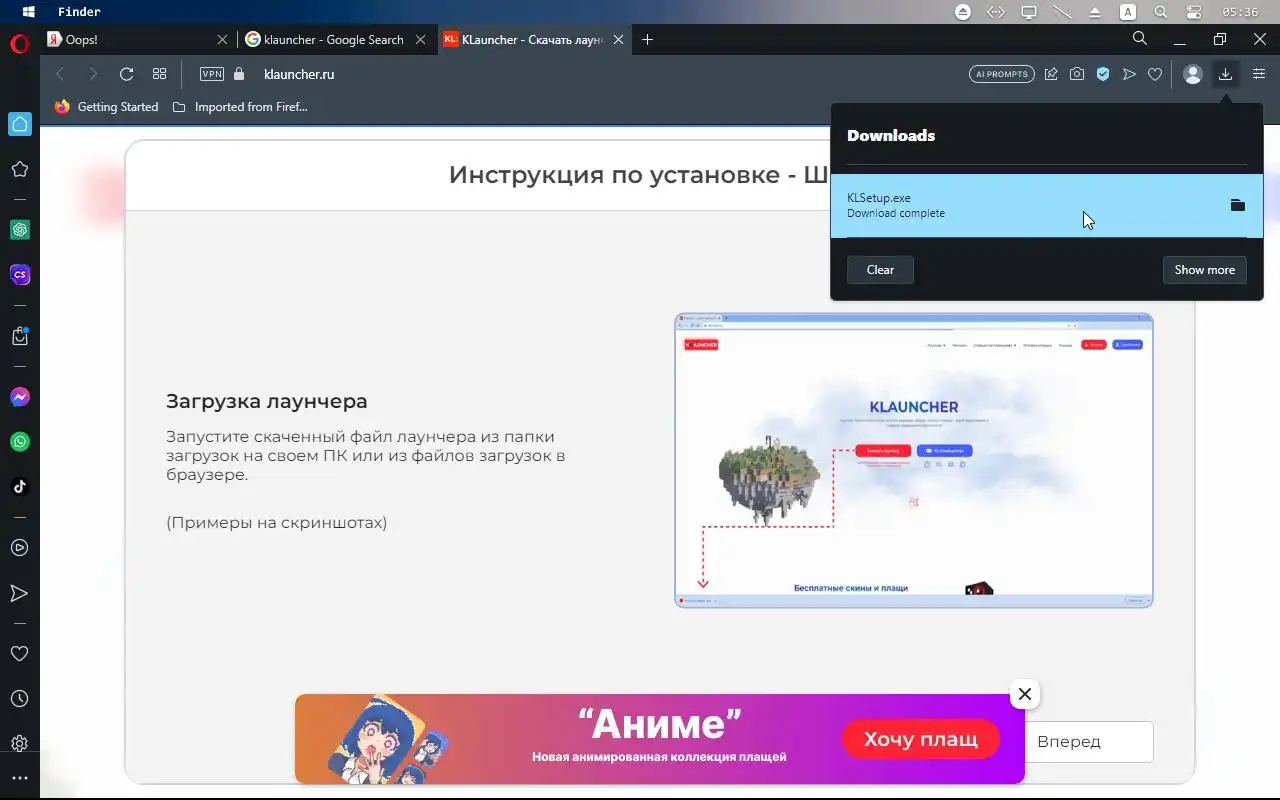The image size is (1280, 800).
Task: Take a snapshot with the camera icon
Action: tap(1077, 74)
